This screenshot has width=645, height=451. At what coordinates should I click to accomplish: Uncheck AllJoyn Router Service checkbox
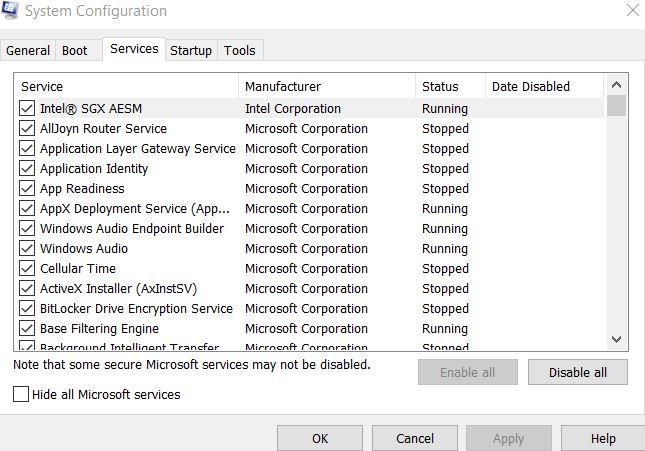tap(27, 129)
